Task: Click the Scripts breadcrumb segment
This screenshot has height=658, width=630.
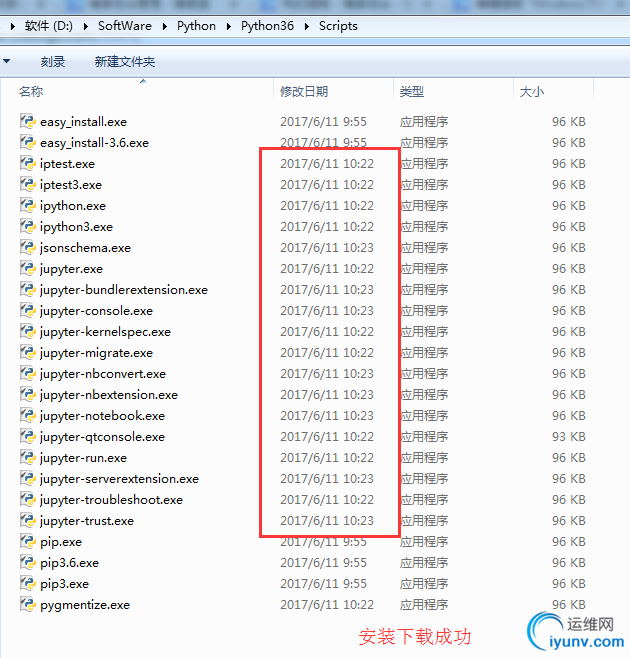Action: [338, 26]
